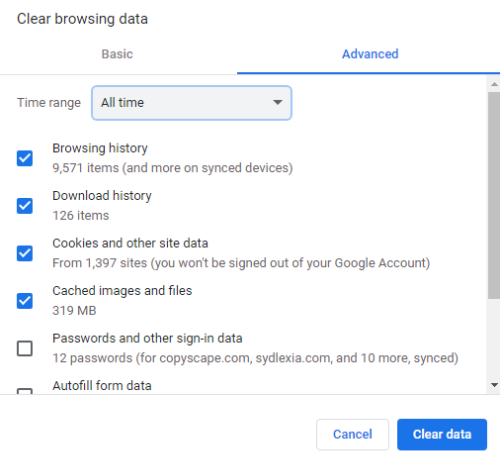This screenshot has width=500, height=464.
Task: Uncheck Cached images and files checkbox
Action: click(25, 301)
